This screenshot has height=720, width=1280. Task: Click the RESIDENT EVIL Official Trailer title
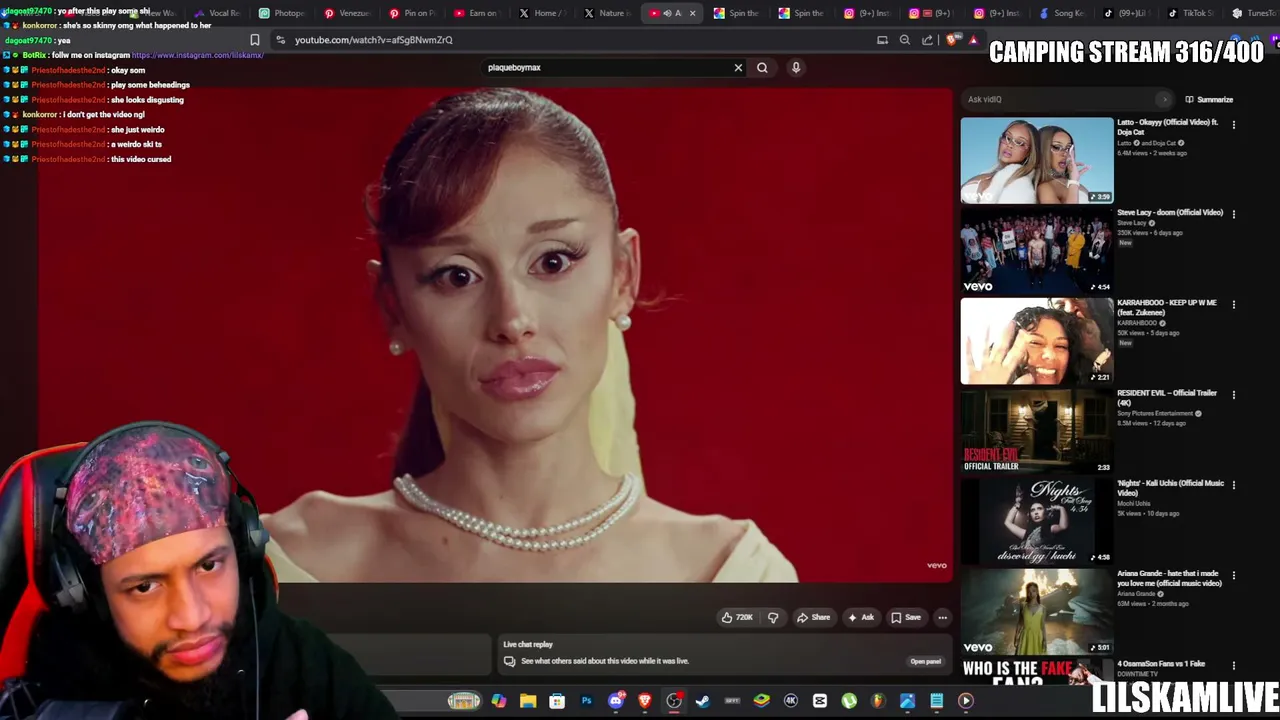click(x=1167, y=398)
